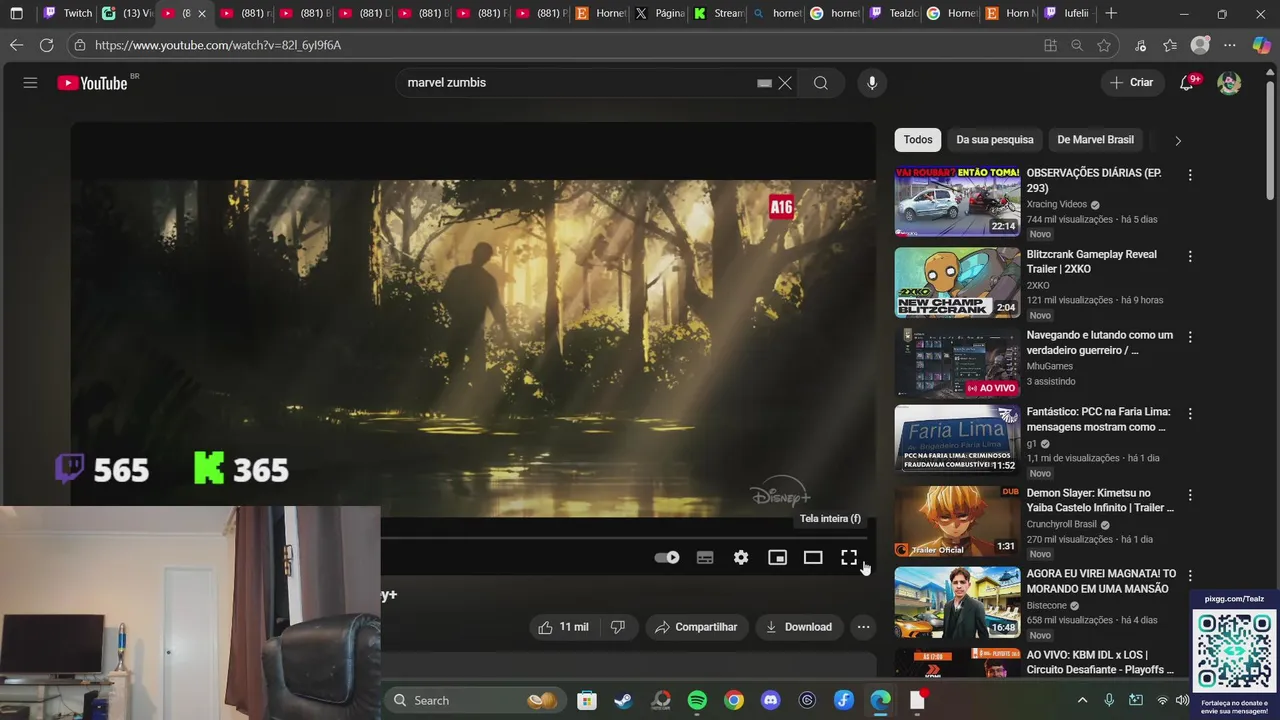The image size is (1280, 720).
Task: Open options for Fantástico PCC video
Action: click(x=1190, y=413)
